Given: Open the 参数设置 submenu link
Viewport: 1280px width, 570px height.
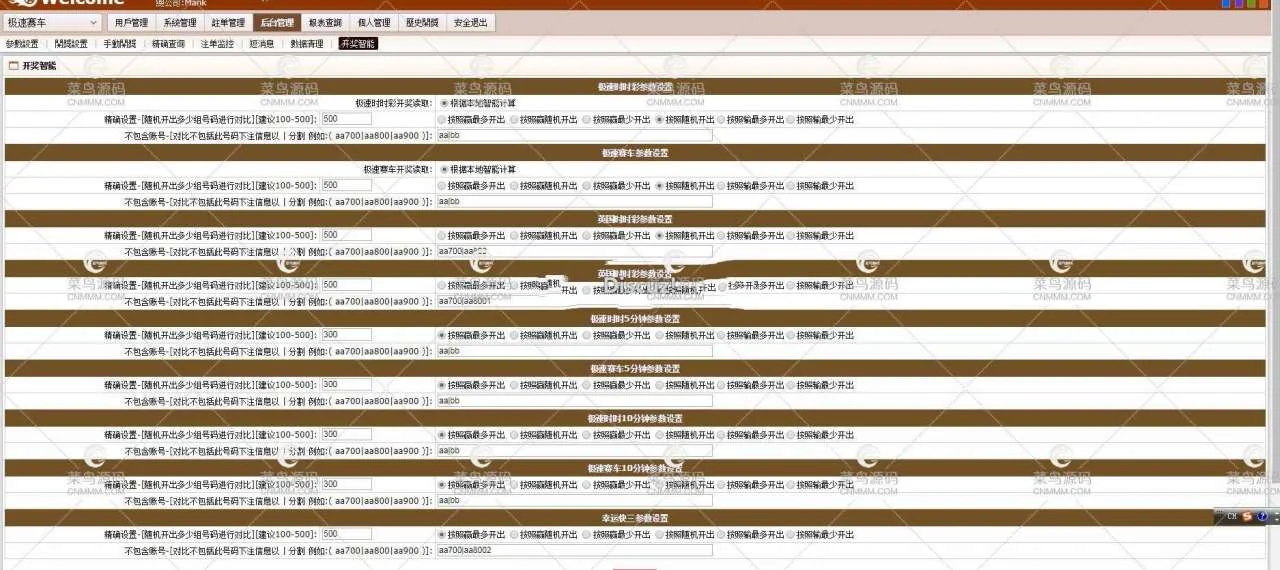Looking at the screenshot, I should [x=22, y=44].
